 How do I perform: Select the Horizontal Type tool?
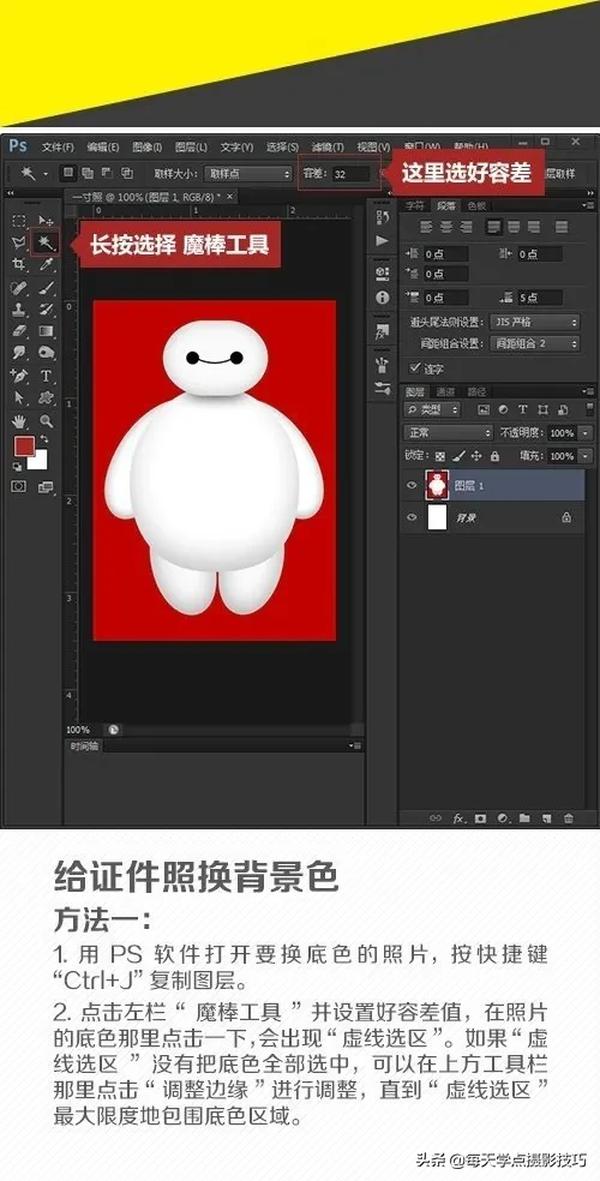point(46,375)
